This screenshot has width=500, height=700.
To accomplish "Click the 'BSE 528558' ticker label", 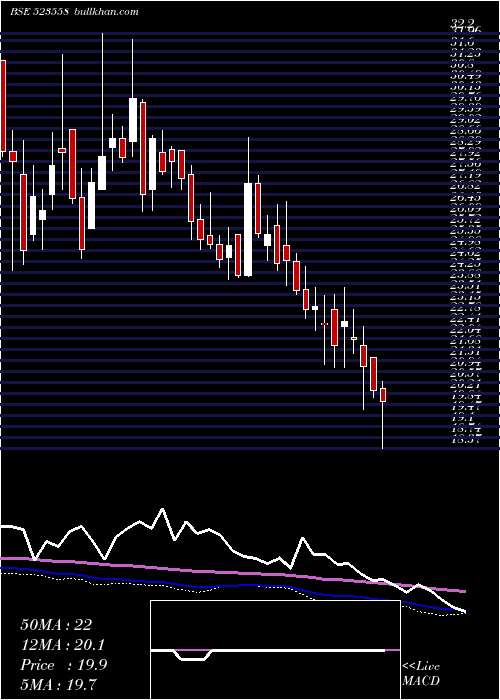I will (39, 12).
